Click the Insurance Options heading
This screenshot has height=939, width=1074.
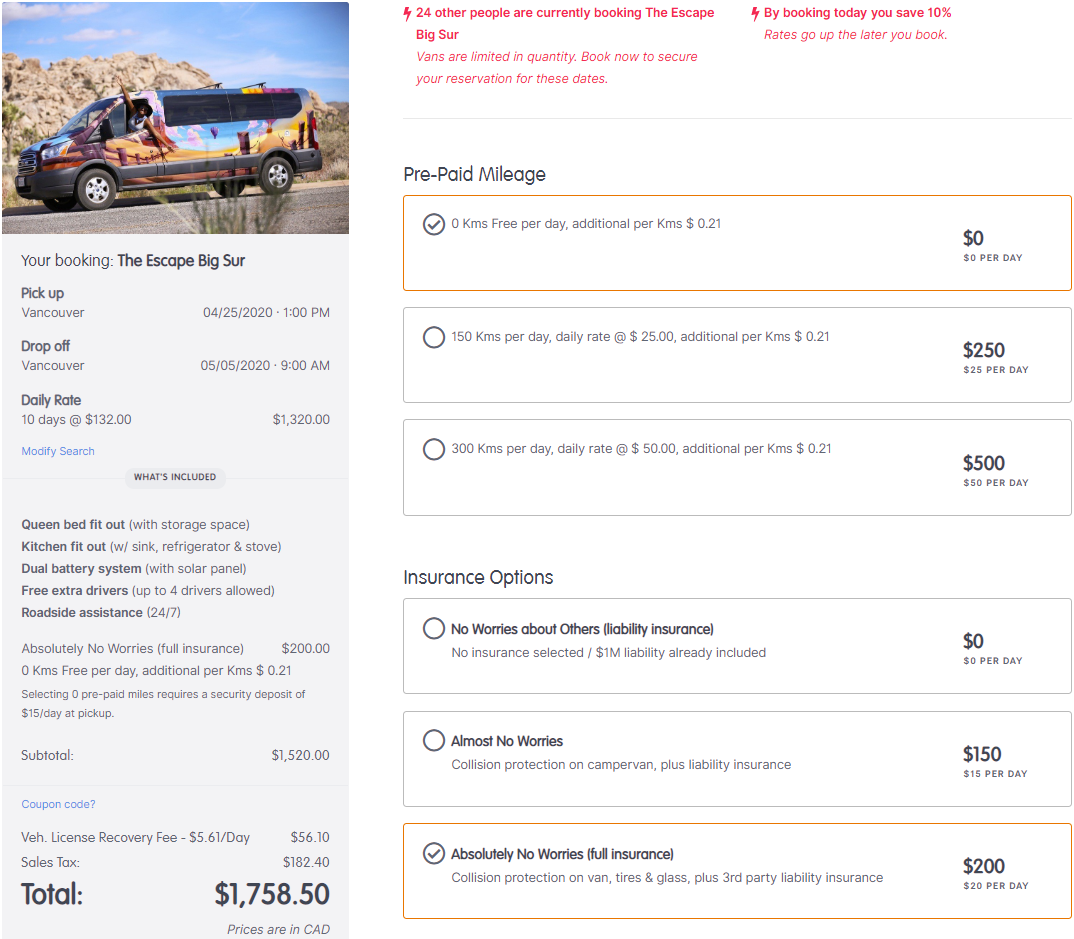click(x=478, y=577)
